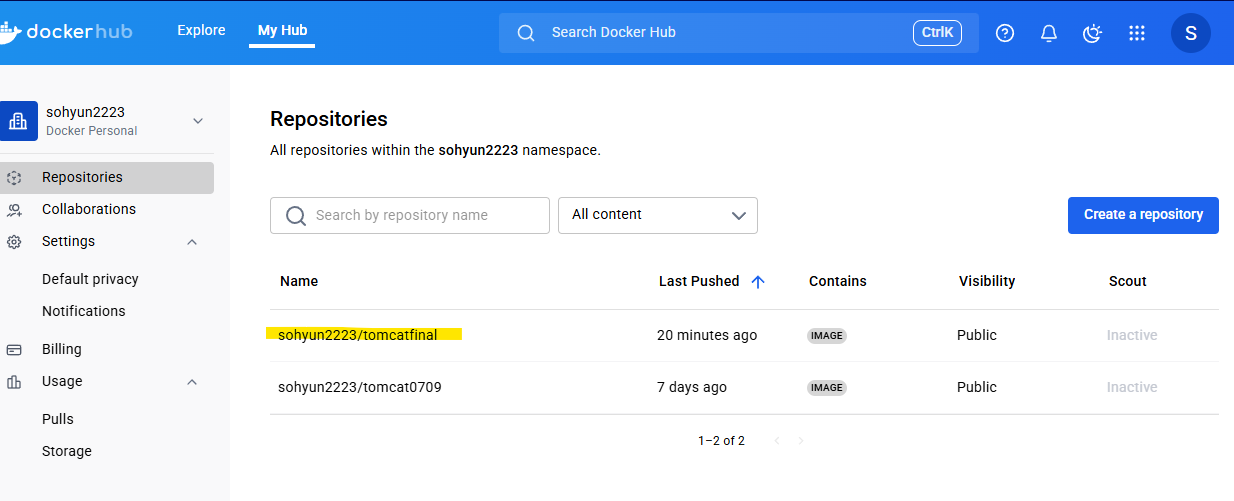Viewport: 1234px width, 501px height.
Task: Go to next page arrow
Action: pyautogui.click(x=801, y=440)
